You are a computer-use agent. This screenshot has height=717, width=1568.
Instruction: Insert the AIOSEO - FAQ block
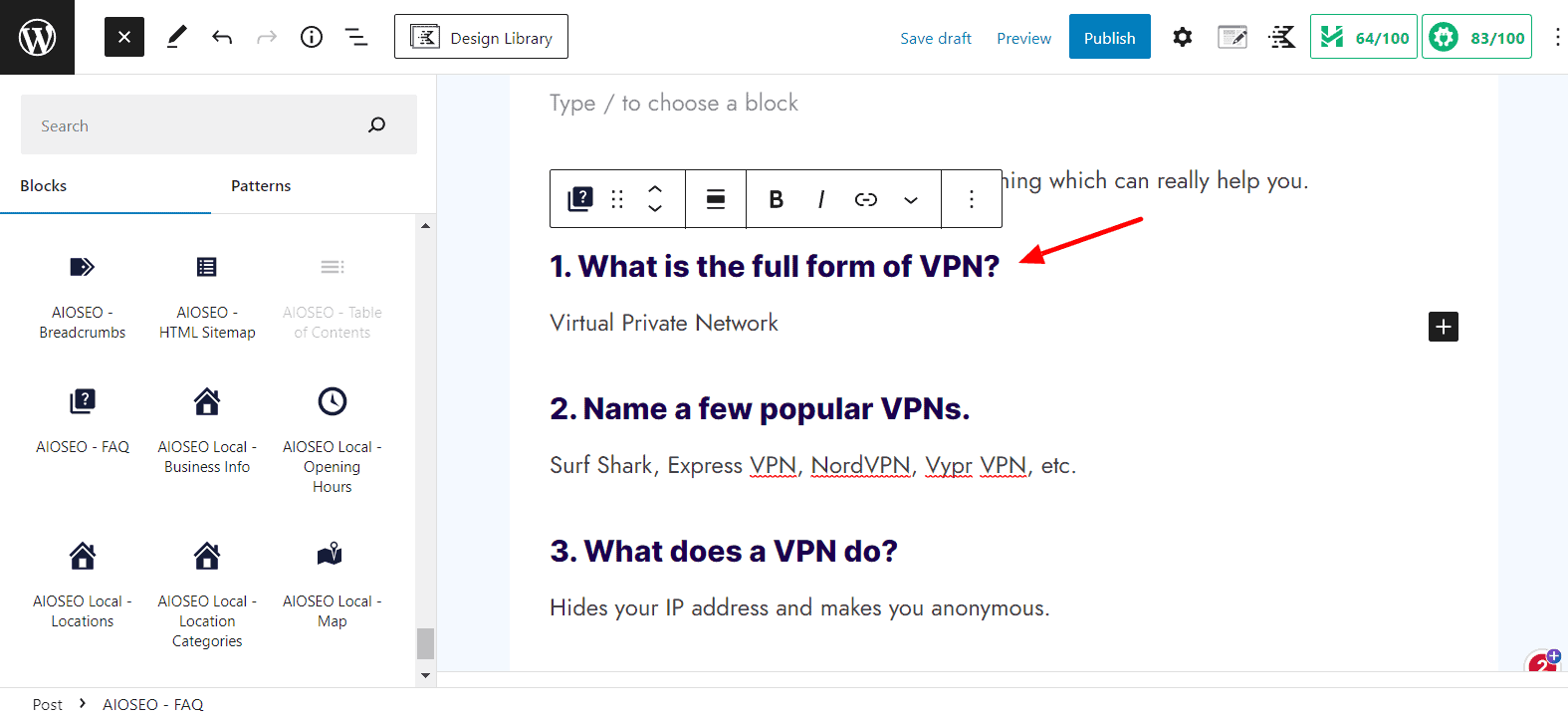tap(83, 419)
